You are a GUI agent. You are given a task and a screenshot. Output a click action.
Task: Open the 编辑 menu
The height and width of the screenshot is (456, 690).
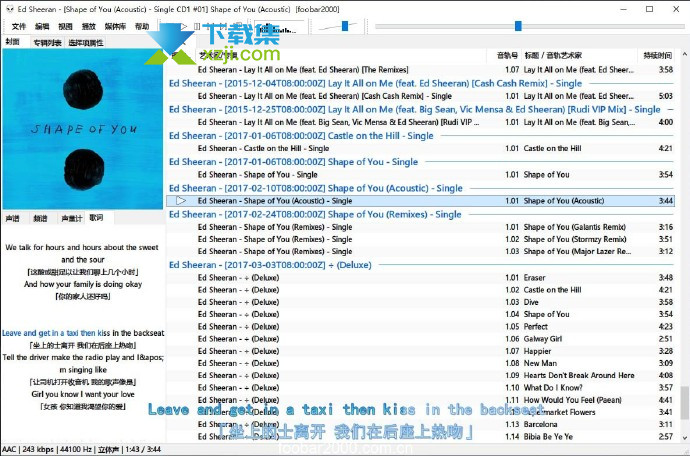(x=42, y=26)
